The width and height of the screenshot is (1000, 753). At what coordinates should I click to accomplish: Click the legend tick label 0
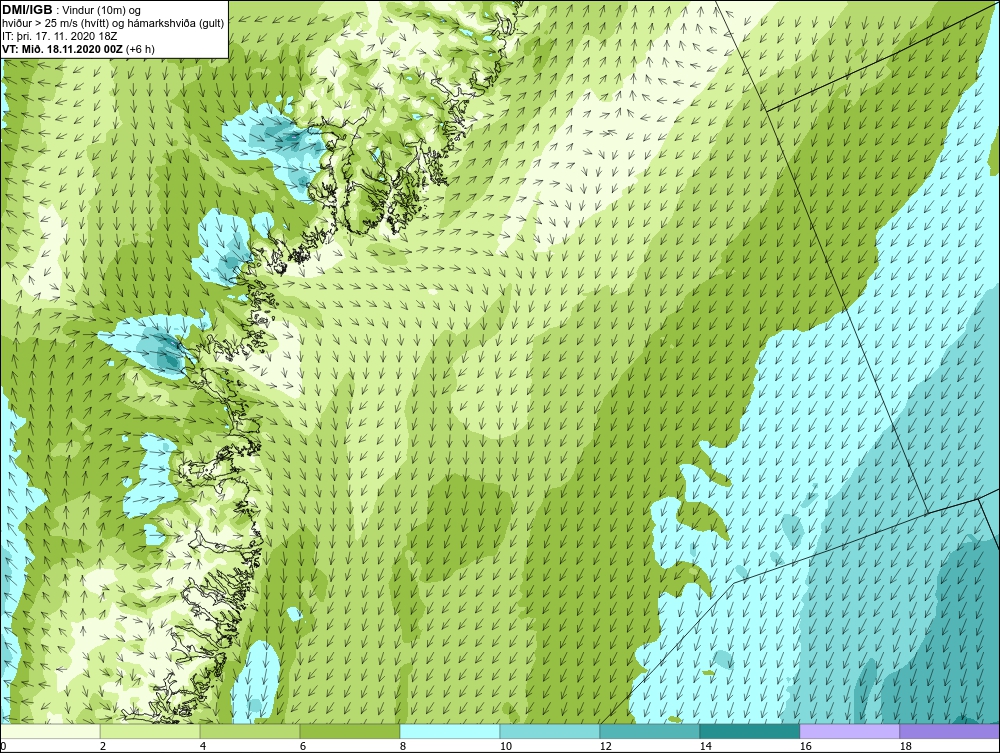3,747
